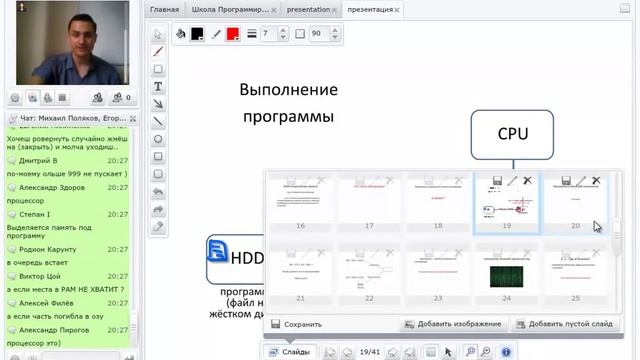The image size is (640, 360).
Task: Open slide 21 thumbnail
Action: point(300,276)
